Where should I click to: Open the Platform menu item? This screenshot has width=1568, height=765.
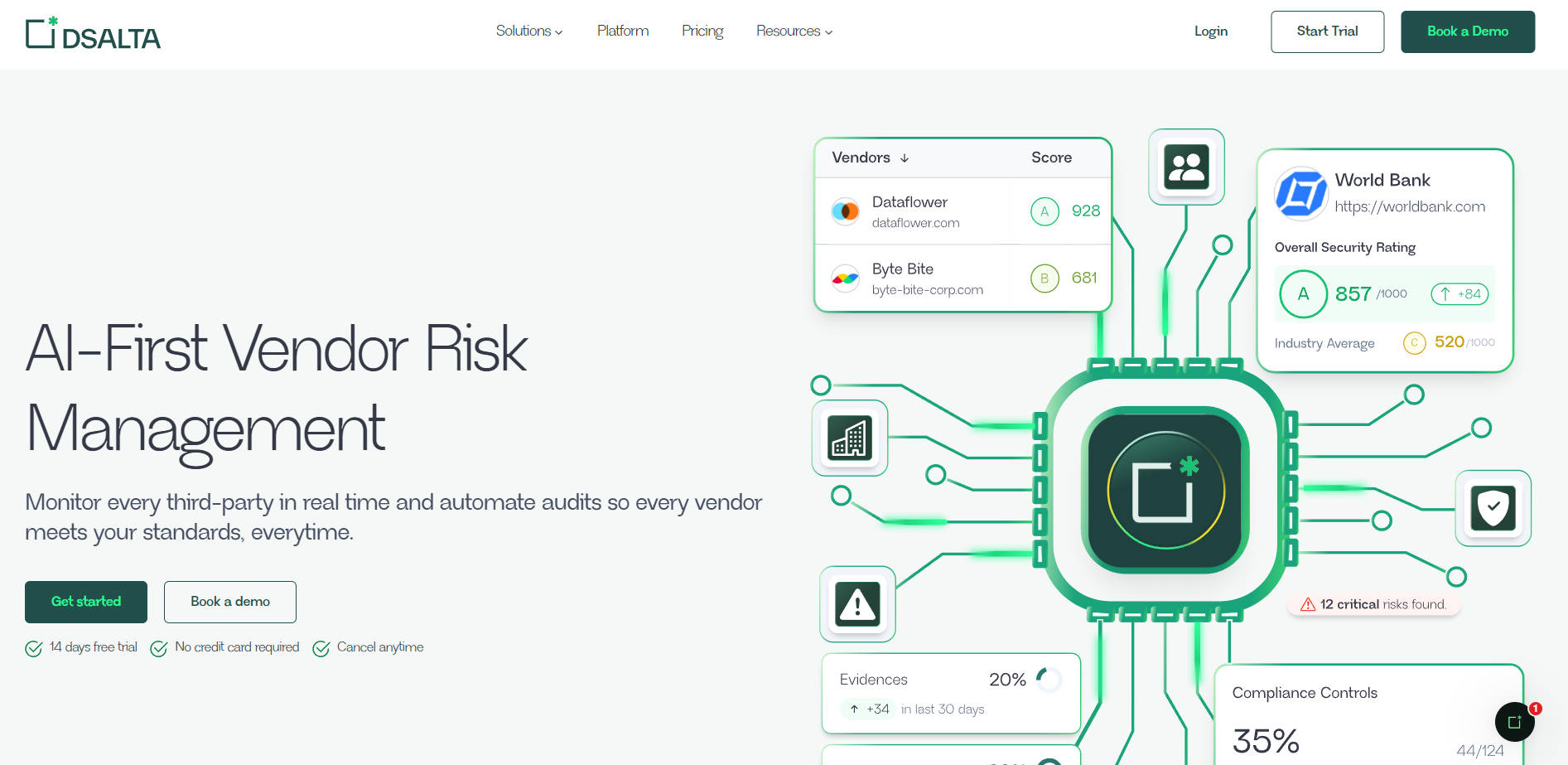623,31
